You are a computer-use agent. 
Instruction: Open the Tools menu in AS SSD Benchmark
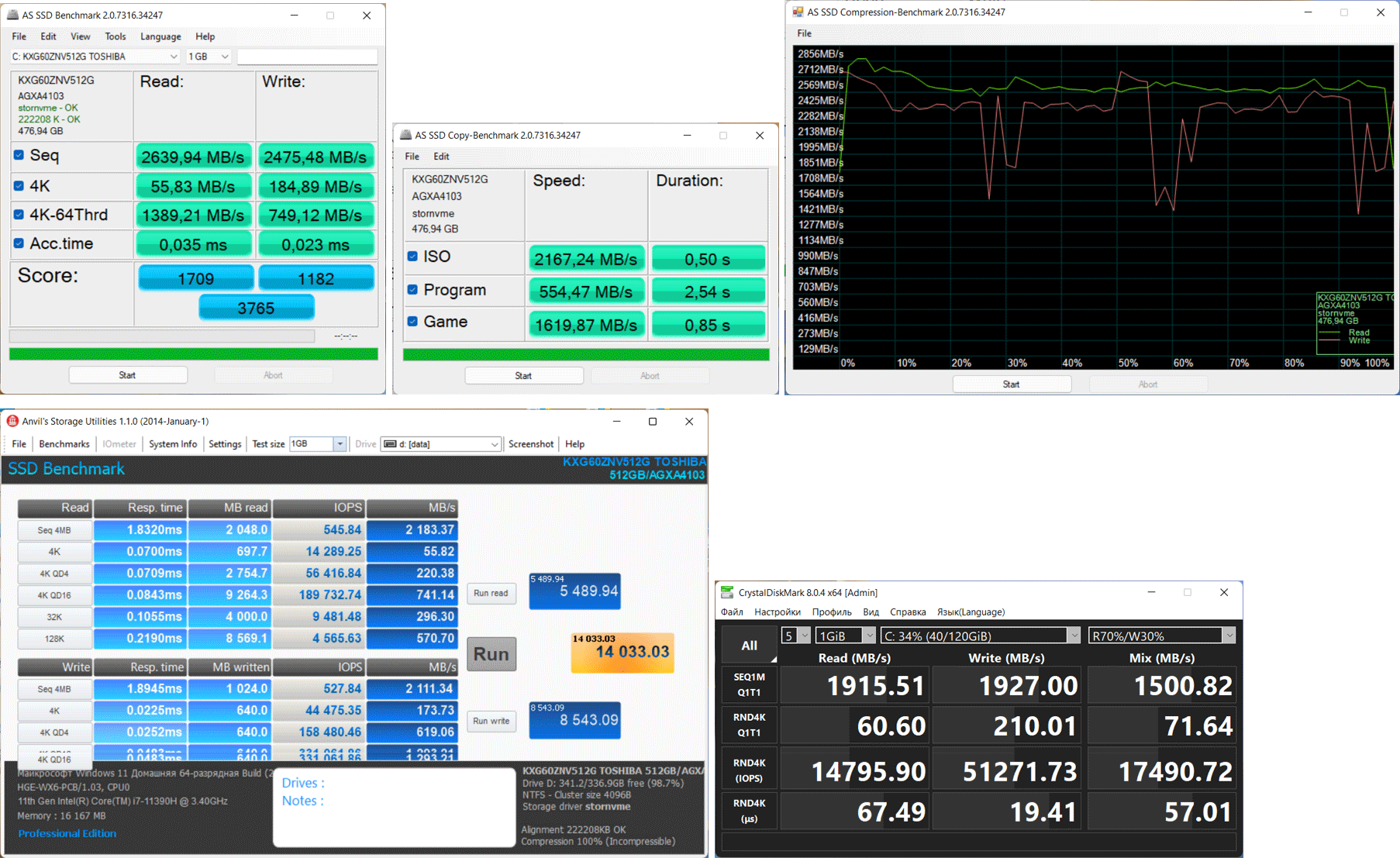[115, 36]
